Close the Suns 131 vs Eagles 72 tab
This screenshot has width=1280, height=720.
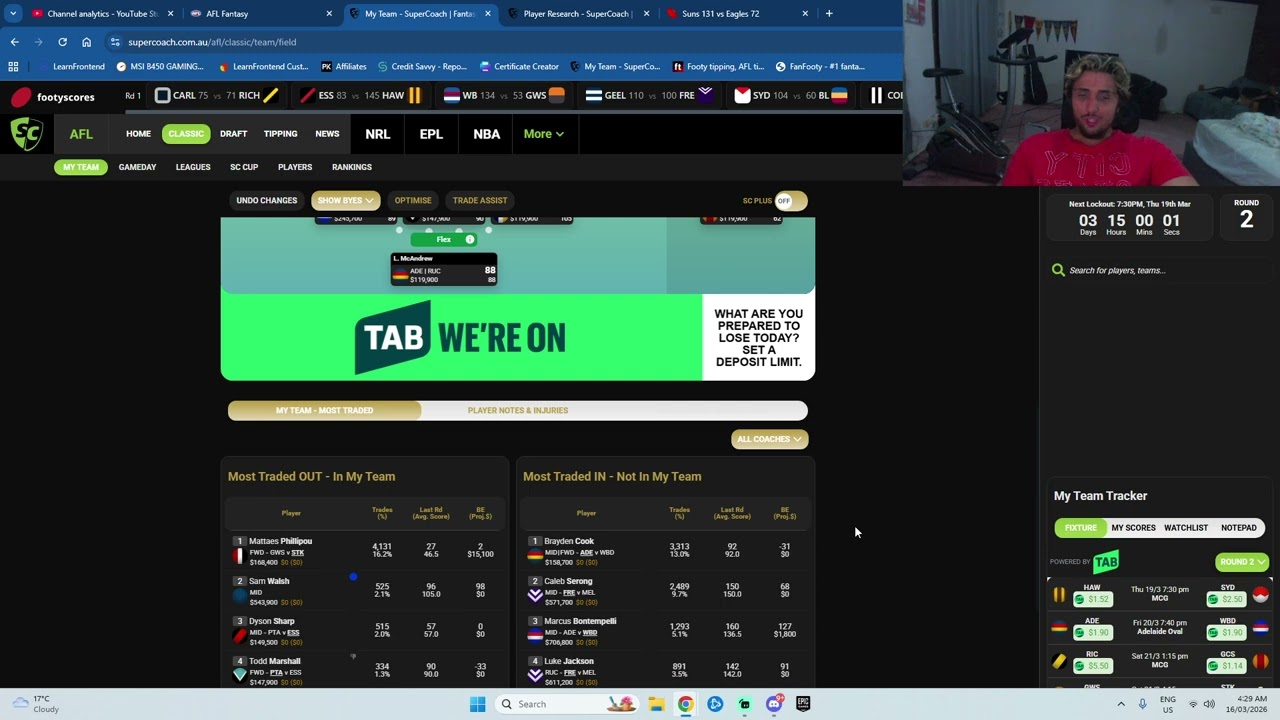[805, 14]
